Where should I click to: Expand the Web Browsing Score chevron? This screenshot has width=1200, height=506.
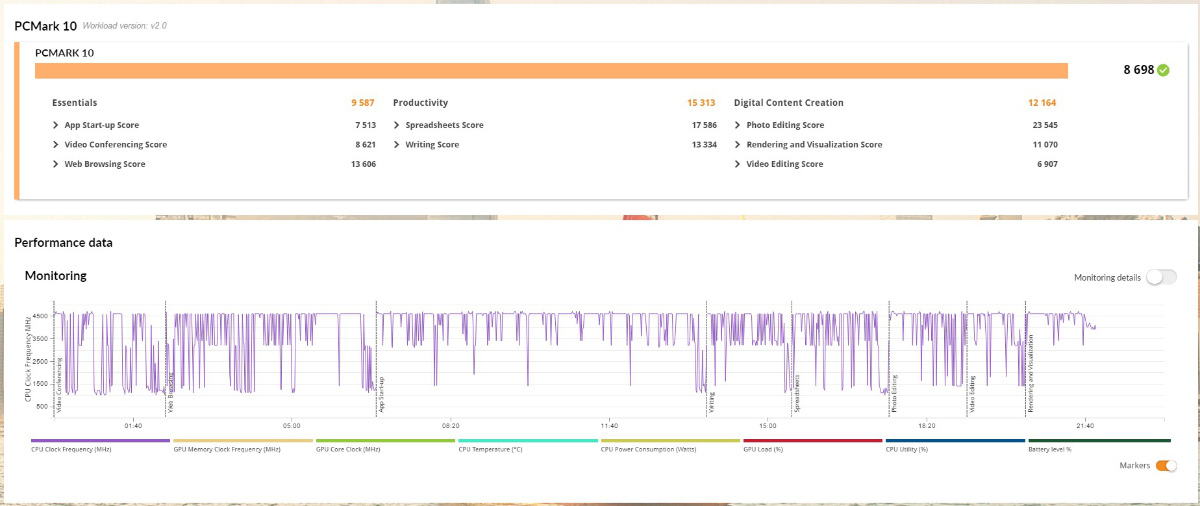(56, 164)
